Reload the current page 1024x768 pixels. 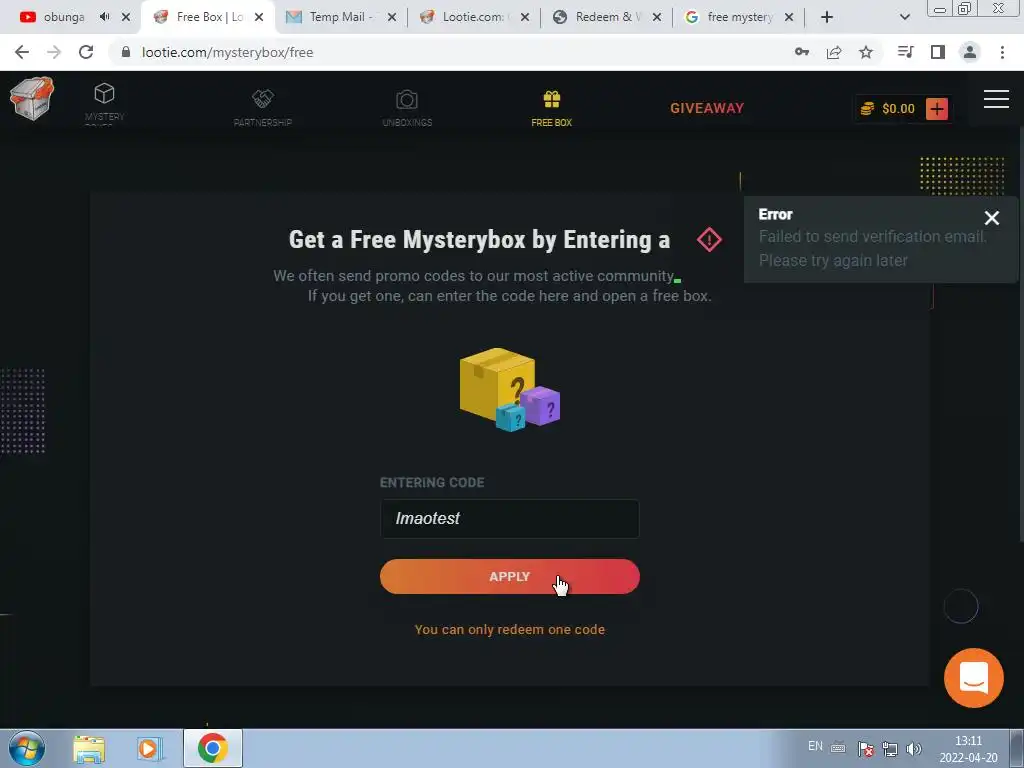[86, 52]
